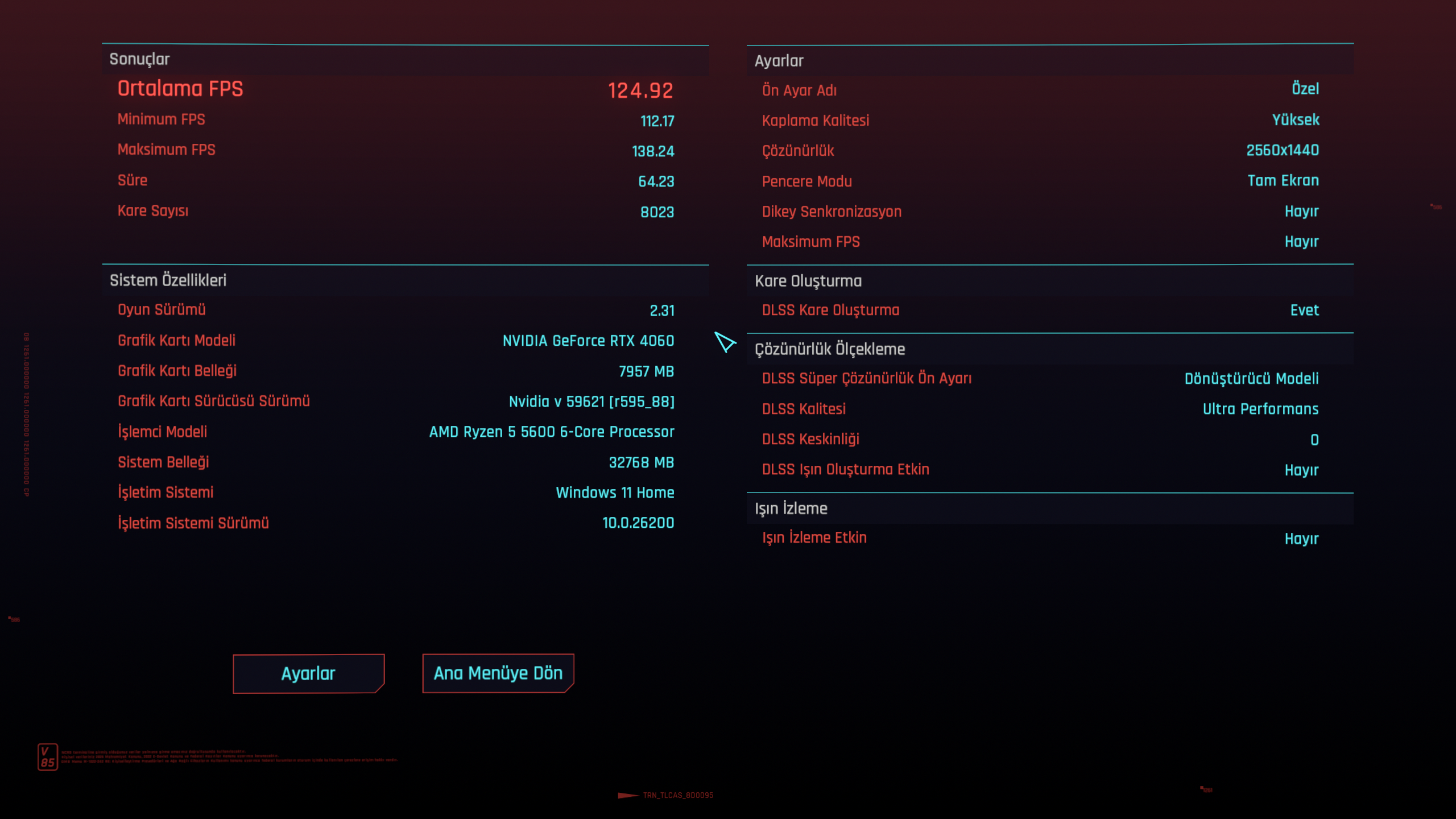
Task: Click TRN_TLCAS_800095 footer text
Action: point(678,795)
